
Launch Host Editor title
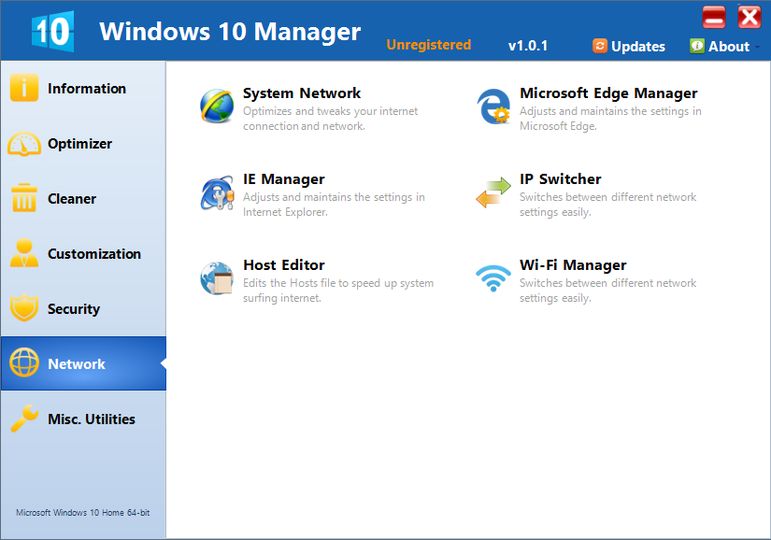[x=284, y=265]
